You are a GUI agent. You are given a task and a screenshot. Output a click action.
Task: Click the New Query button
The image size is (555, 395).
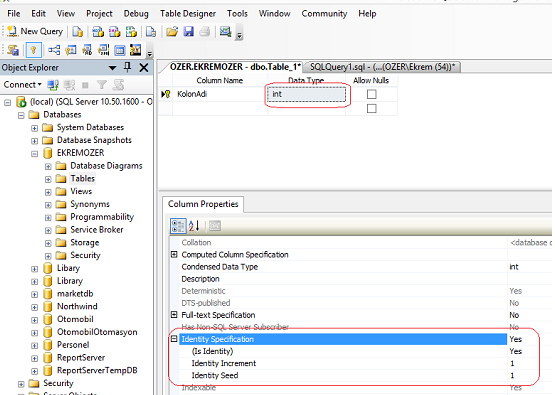pos(35,32)
